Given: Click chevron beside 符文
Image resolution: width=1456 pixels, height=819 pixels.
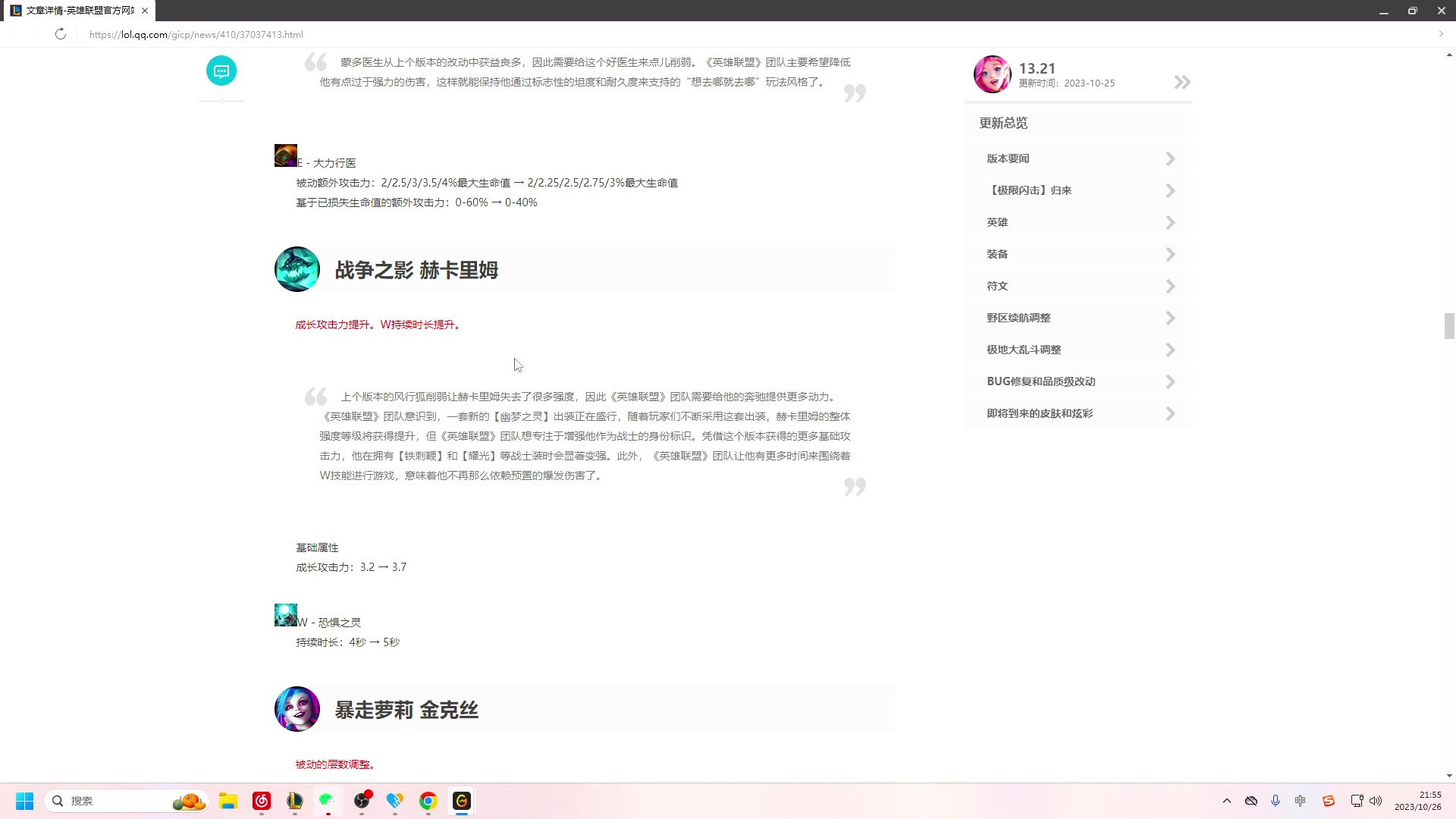Looking at the screenshot, I should pyautogui.click(x=1170, y=286).
